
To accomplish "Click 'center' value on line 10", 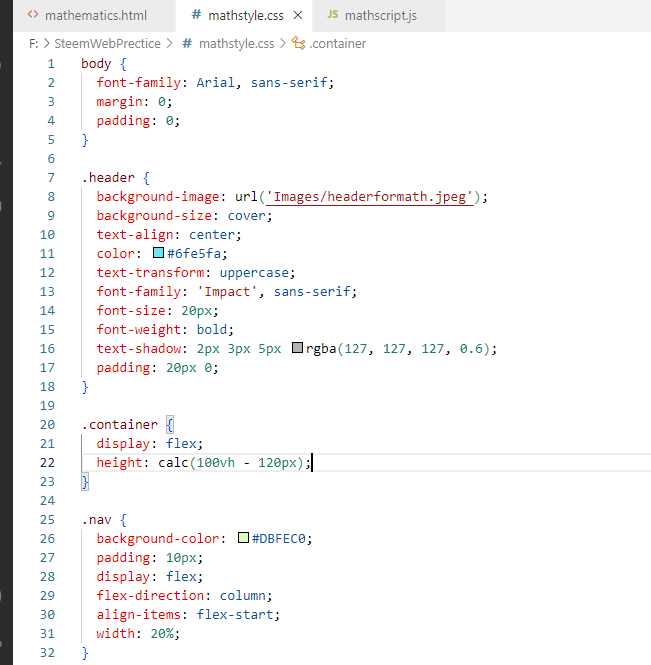I will point(212,235).
